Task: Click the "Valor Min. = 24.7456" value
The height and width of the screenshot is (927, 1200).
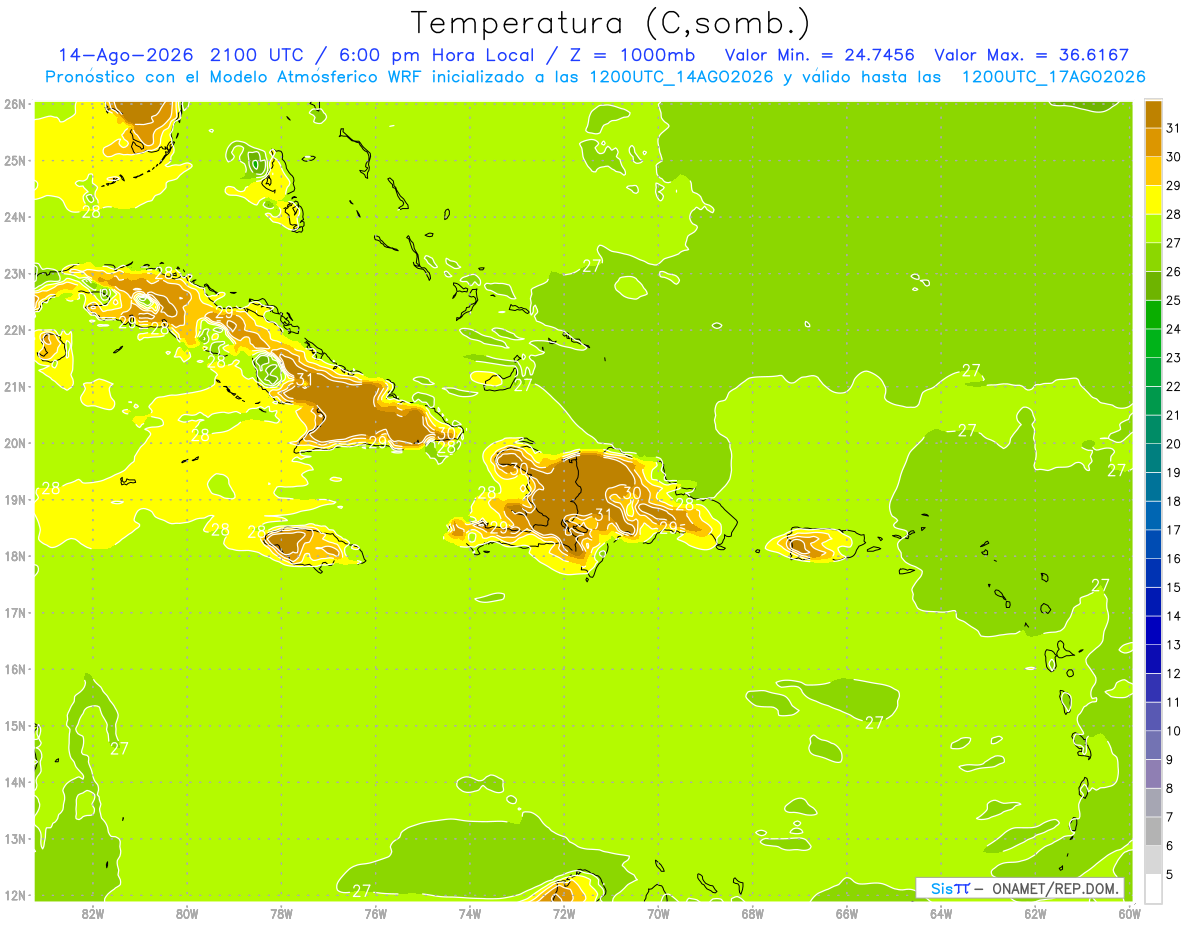Action: click(x=819, y=55)
